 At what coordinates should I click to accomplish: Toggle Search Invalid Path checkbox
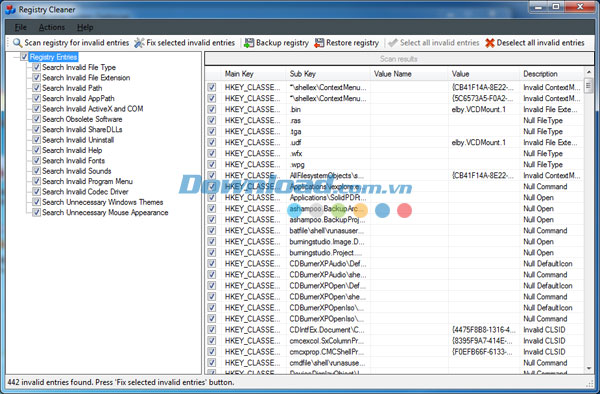pyautogui.click(x=36, y=88)
